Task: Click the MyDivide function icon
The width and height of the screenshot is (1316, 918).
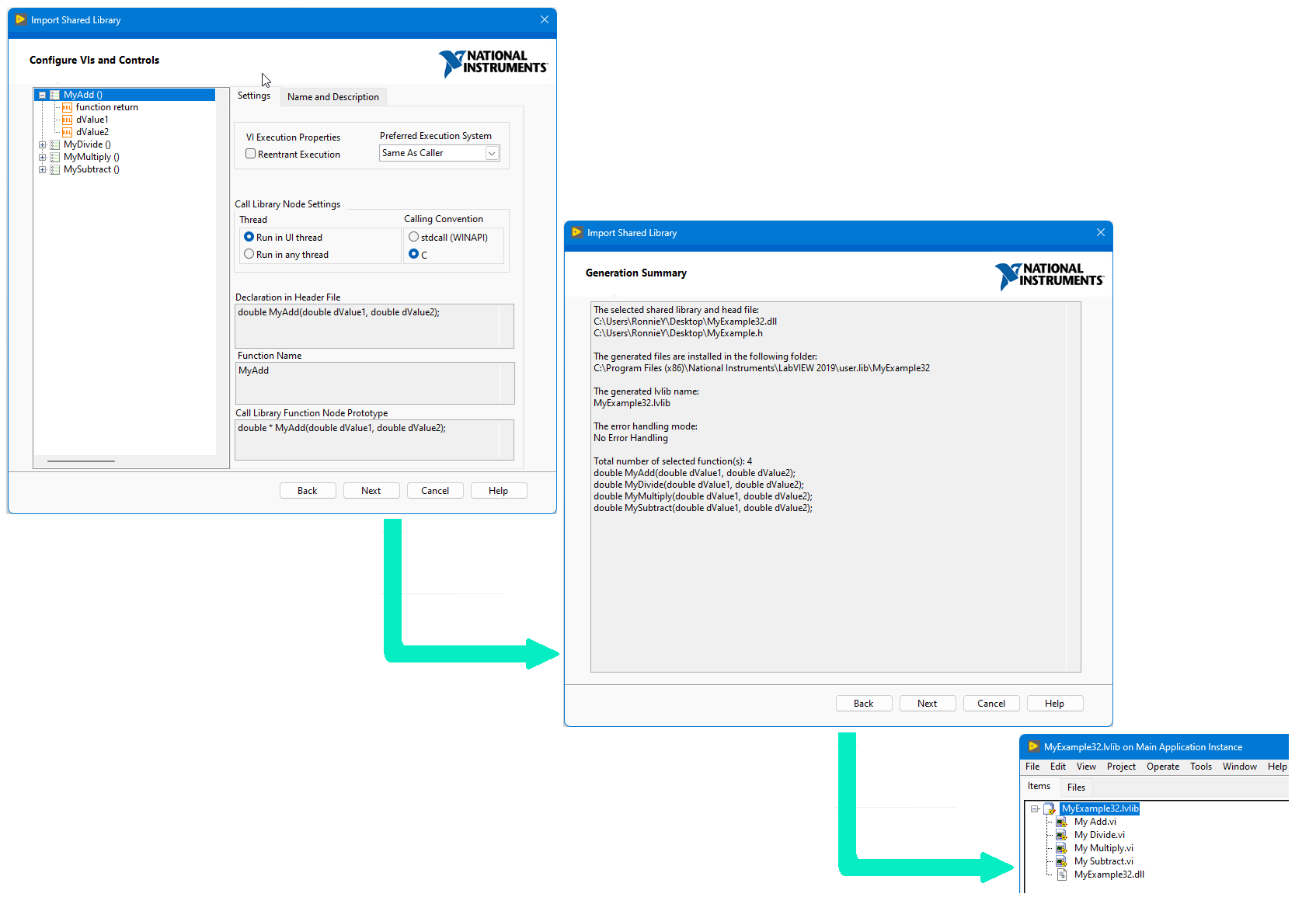Action: (x=55, y=144)
